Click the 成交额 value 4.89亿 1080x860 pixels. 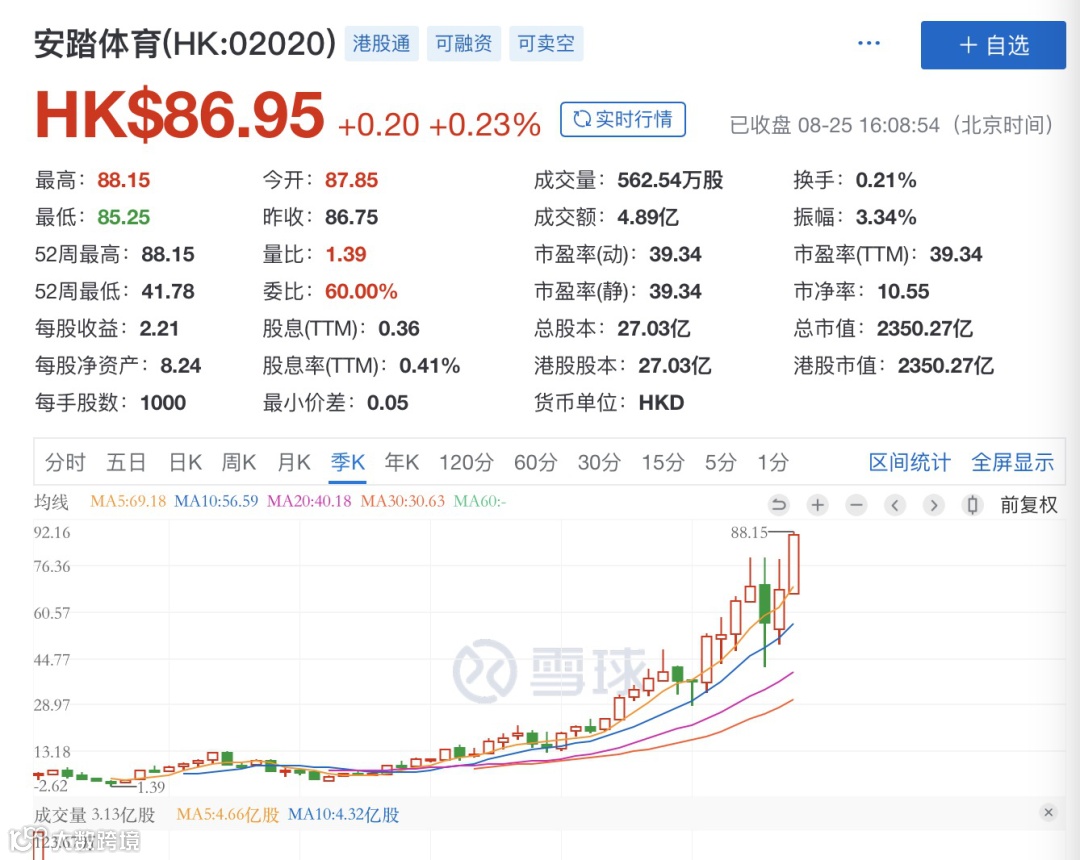[x=647, y=218]
